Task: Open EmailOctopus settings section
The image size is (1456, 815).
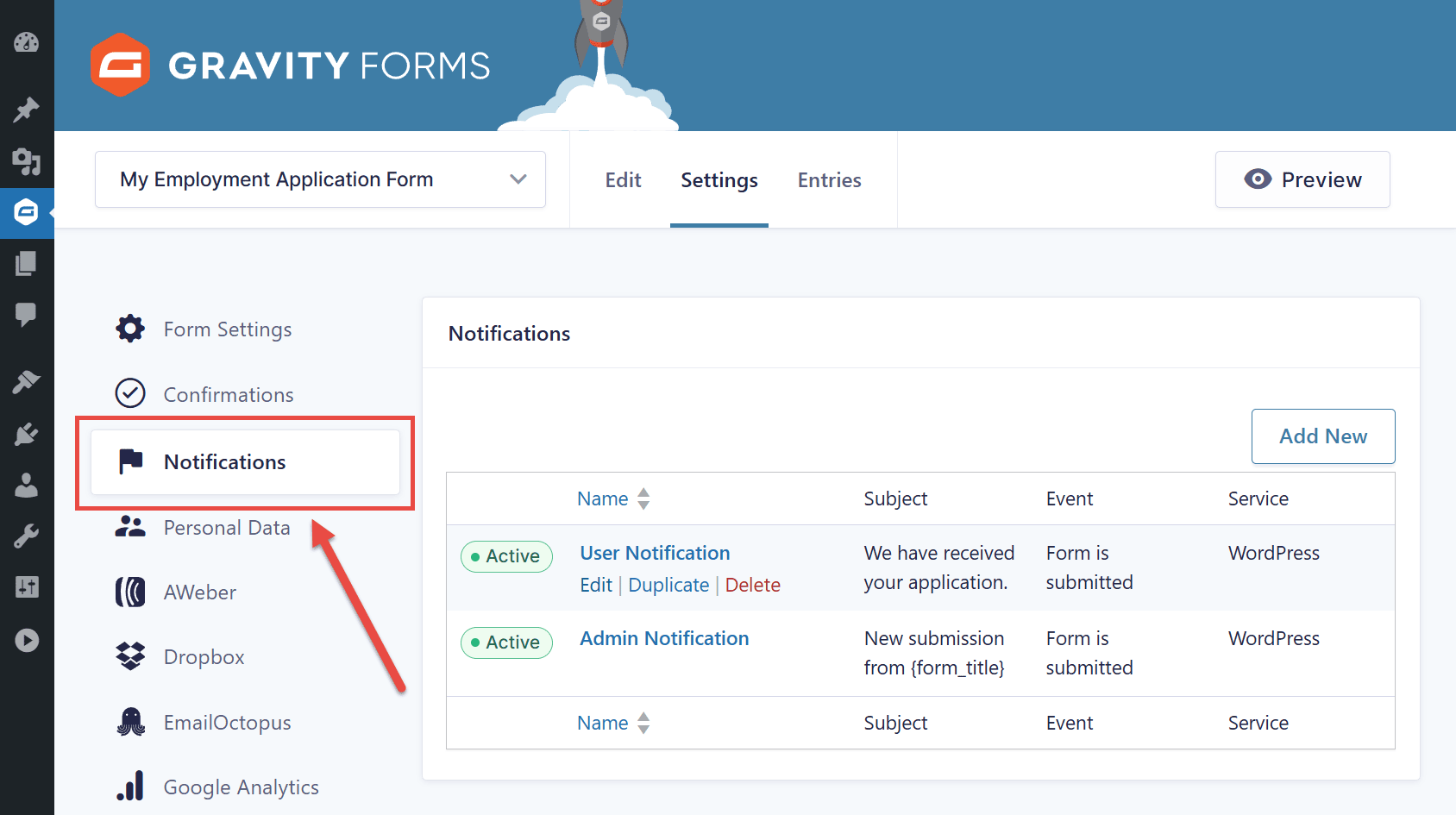Action: point(228,723)
